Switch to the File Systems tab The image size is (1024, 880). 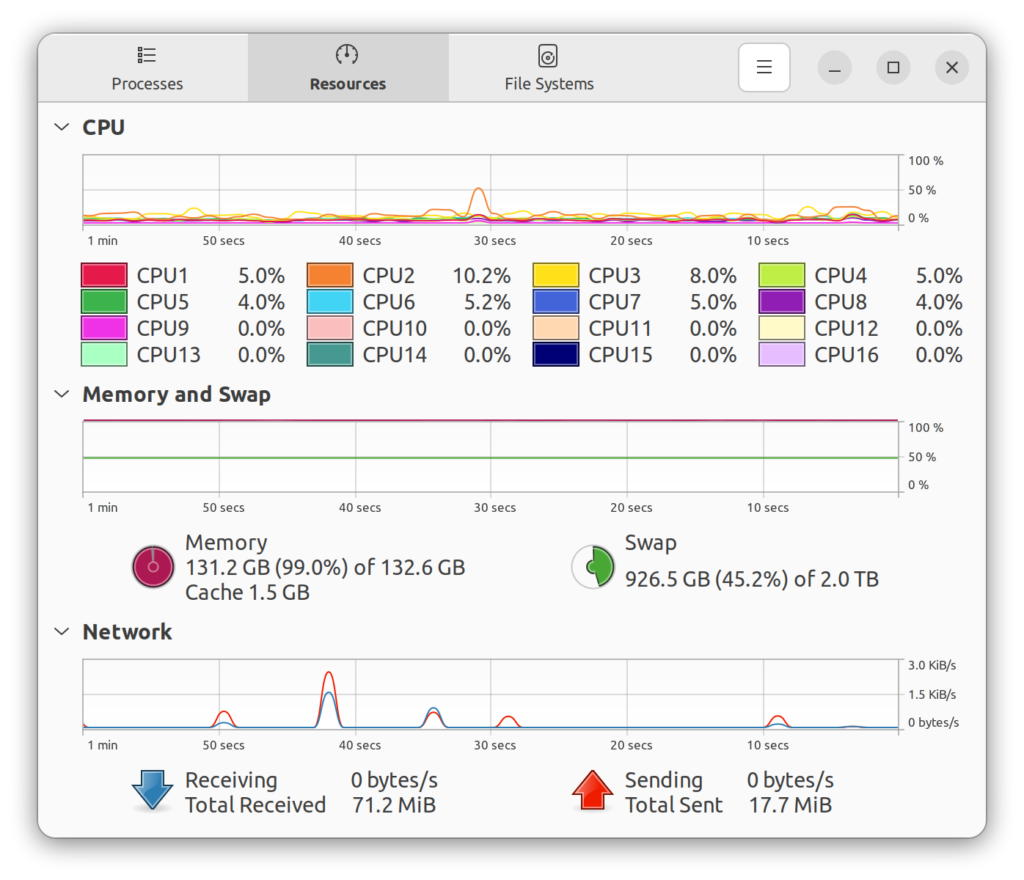pos(548,68)
